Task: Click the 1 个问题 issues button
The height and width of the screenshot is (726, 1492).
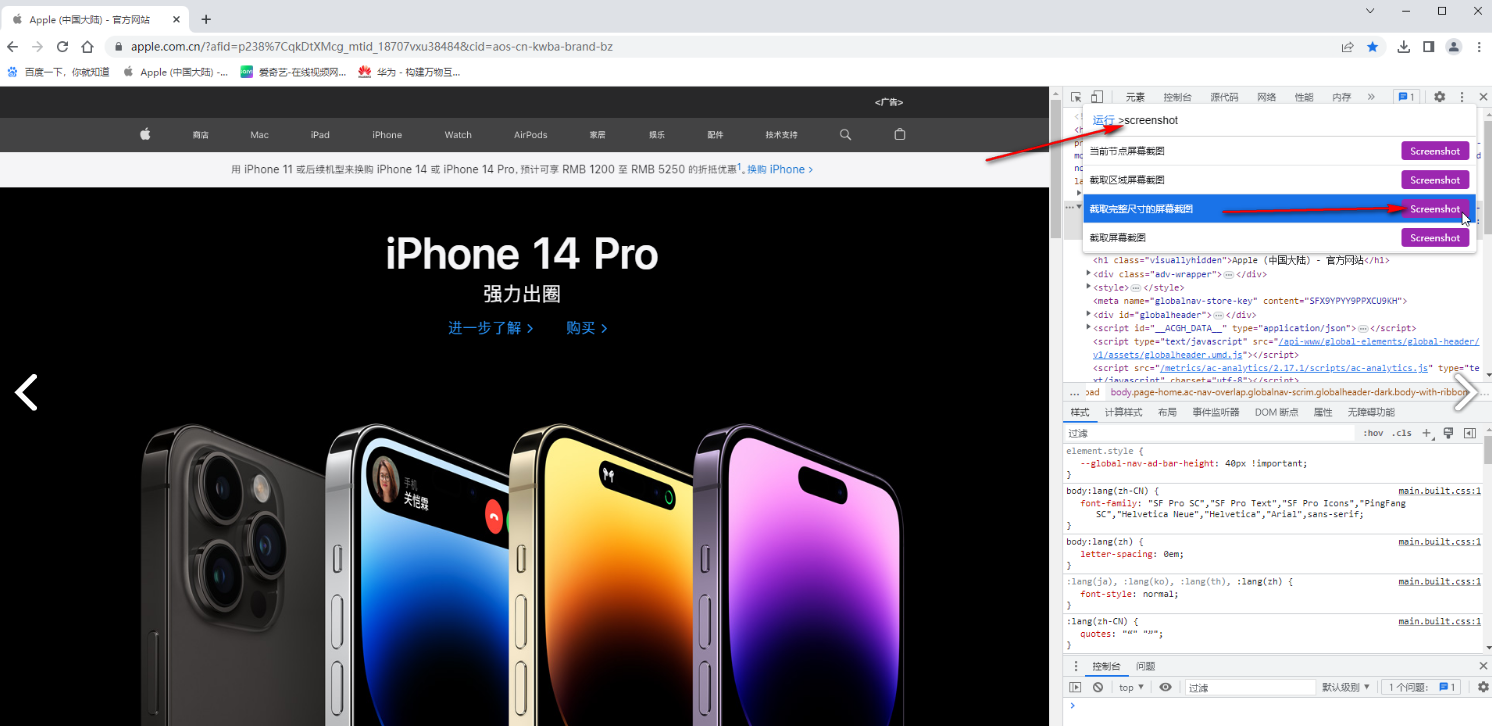Action: click(1421, 687)
